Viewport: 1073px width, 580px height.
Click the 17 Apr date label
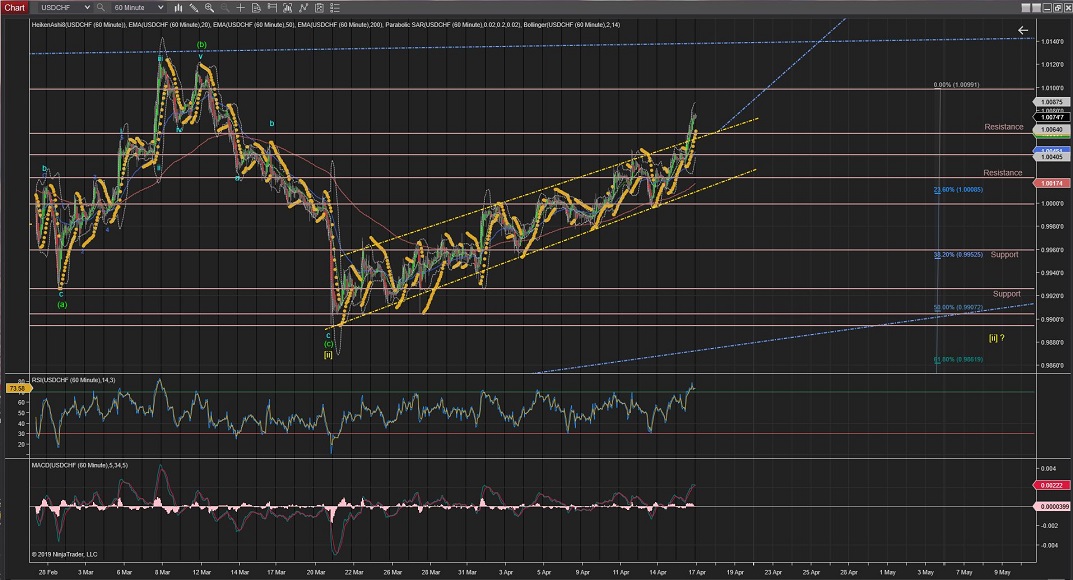click(x=697, y=572)
